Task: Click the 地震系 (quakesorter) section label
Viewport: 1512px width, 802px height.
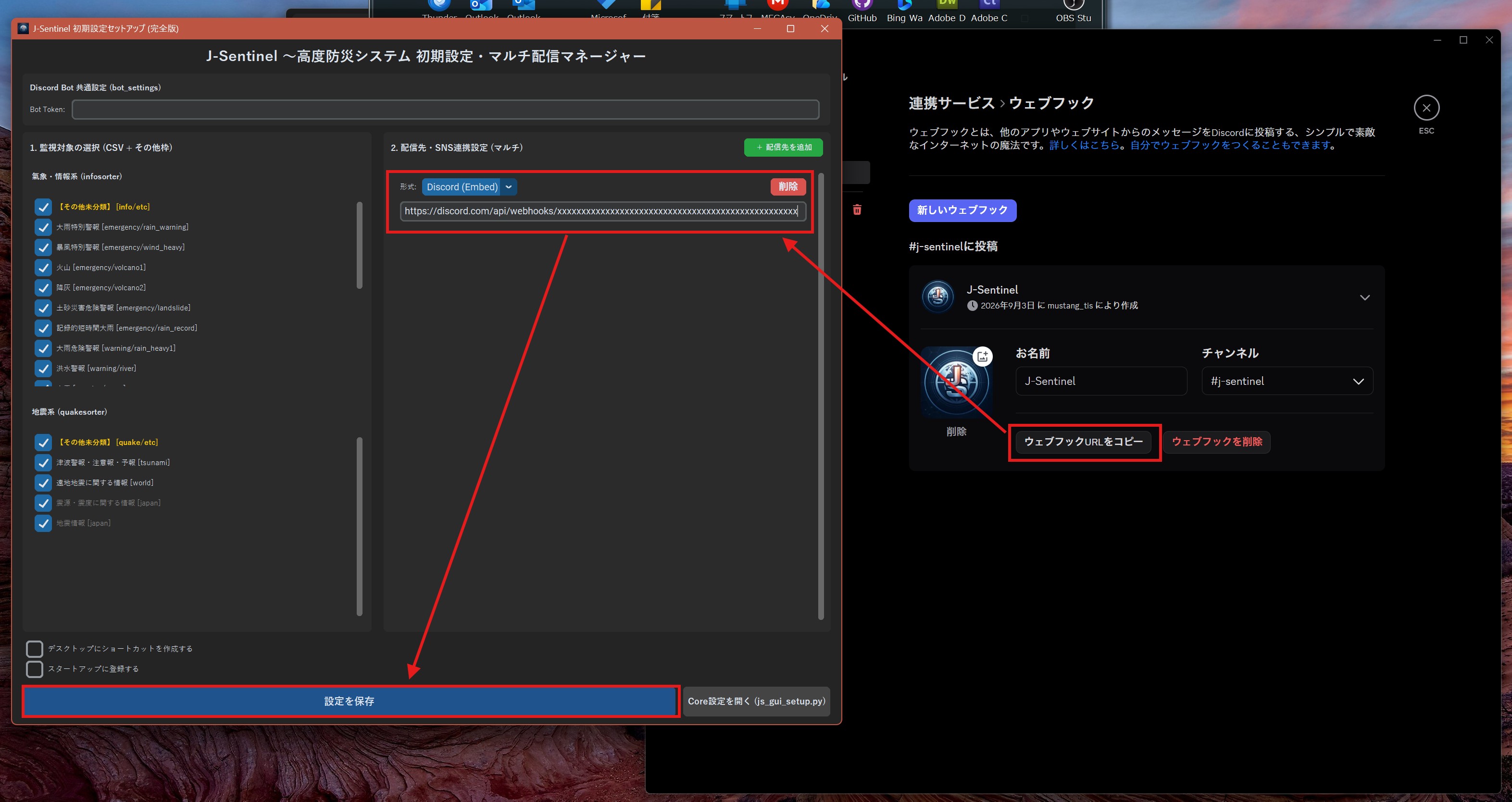Action: tap(69, 412)
